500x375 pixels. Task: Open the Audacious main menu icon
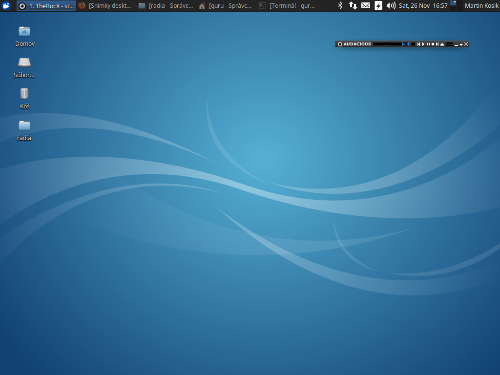click(340, 44)
